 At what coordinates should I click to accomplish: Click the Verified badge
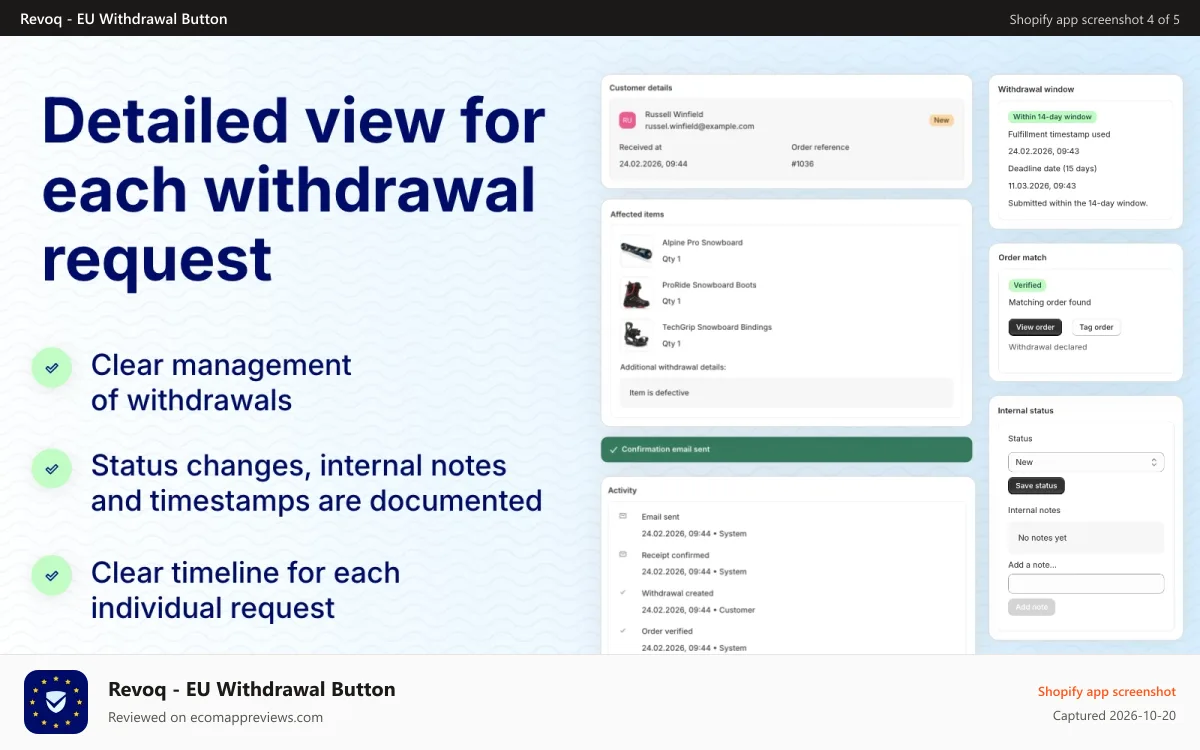pyautogui.click(x=1027, y=285)
